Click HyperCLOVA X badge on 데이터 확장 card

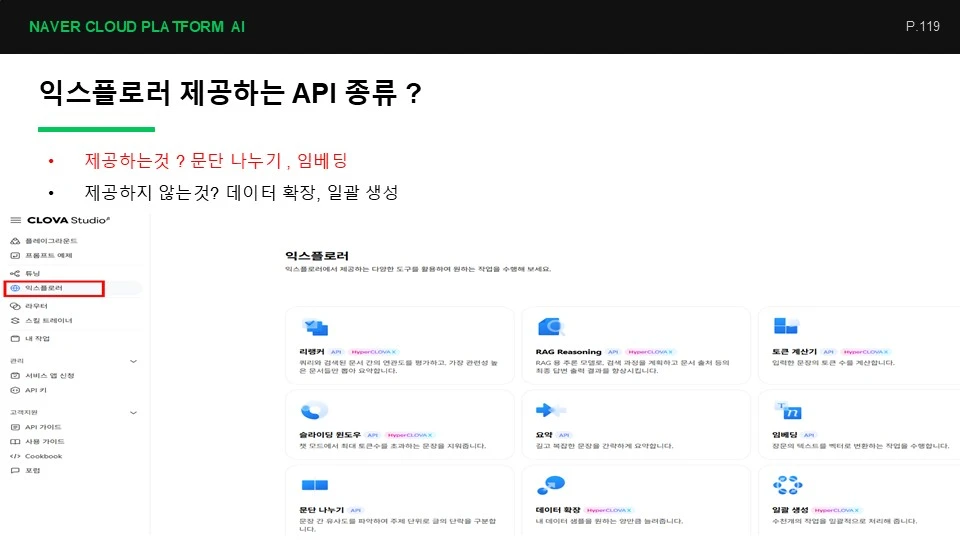point(608,511)
